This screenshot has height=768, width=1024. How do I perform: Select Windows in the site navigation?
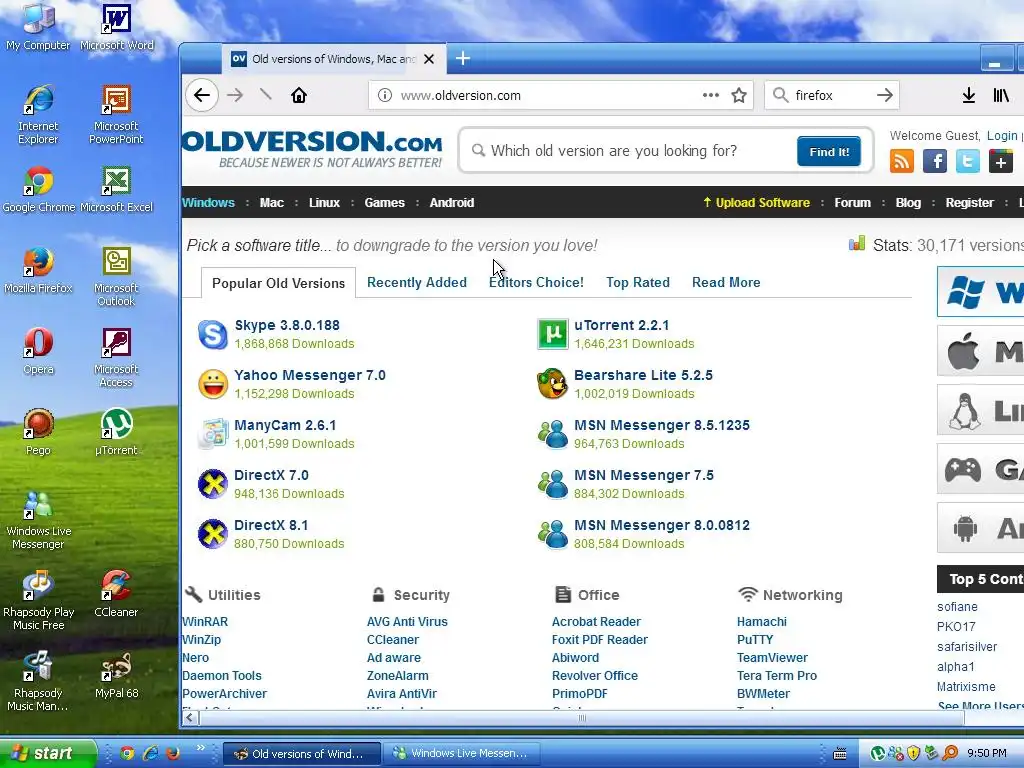click(x=208, y=202)
